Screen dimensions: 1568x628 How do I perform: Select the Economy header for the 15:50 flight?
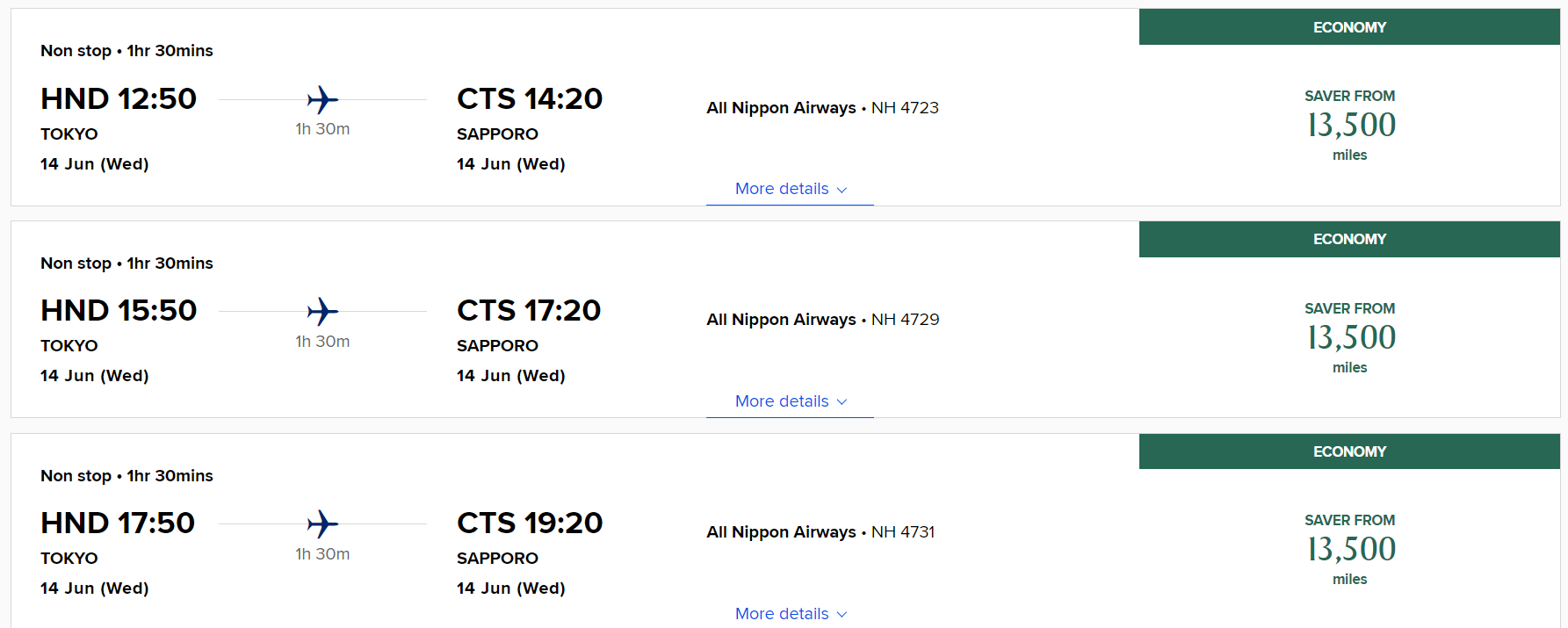[1349, 239]
